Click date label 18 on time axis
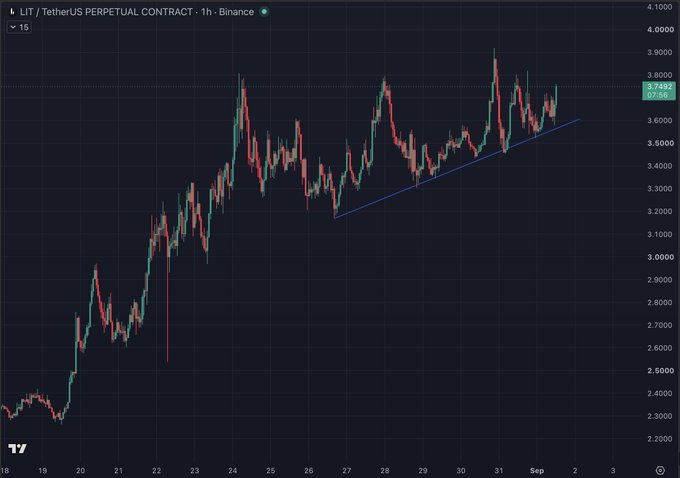The height and width of the screenshot is (478, 680). click(4, 471)
